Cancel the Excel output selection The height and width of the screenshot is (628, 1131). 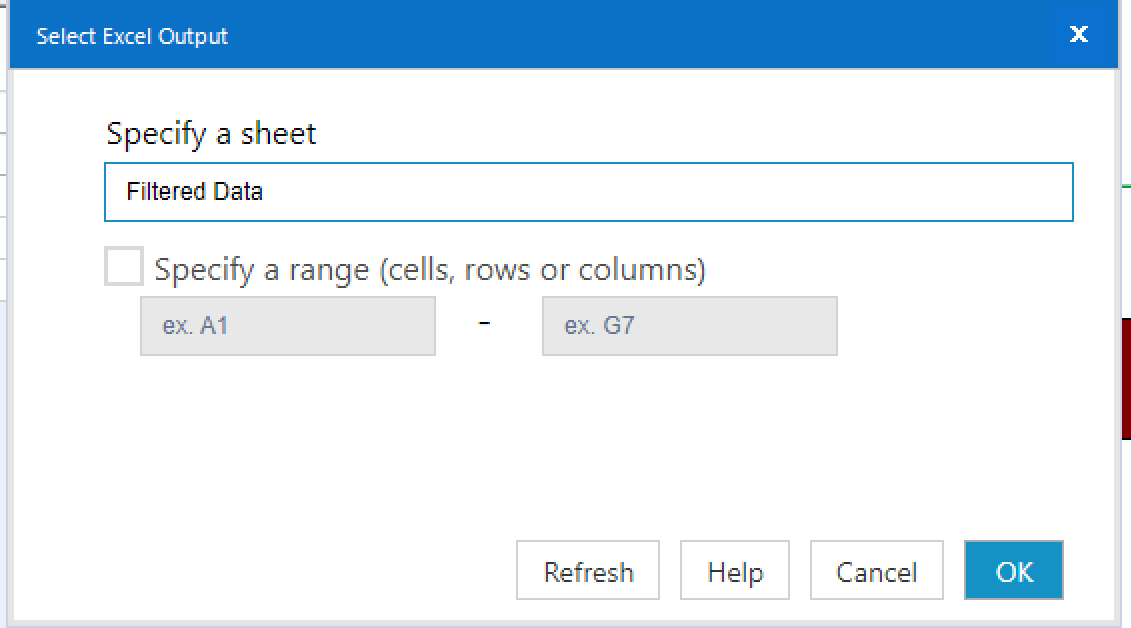tap(876, 571)
